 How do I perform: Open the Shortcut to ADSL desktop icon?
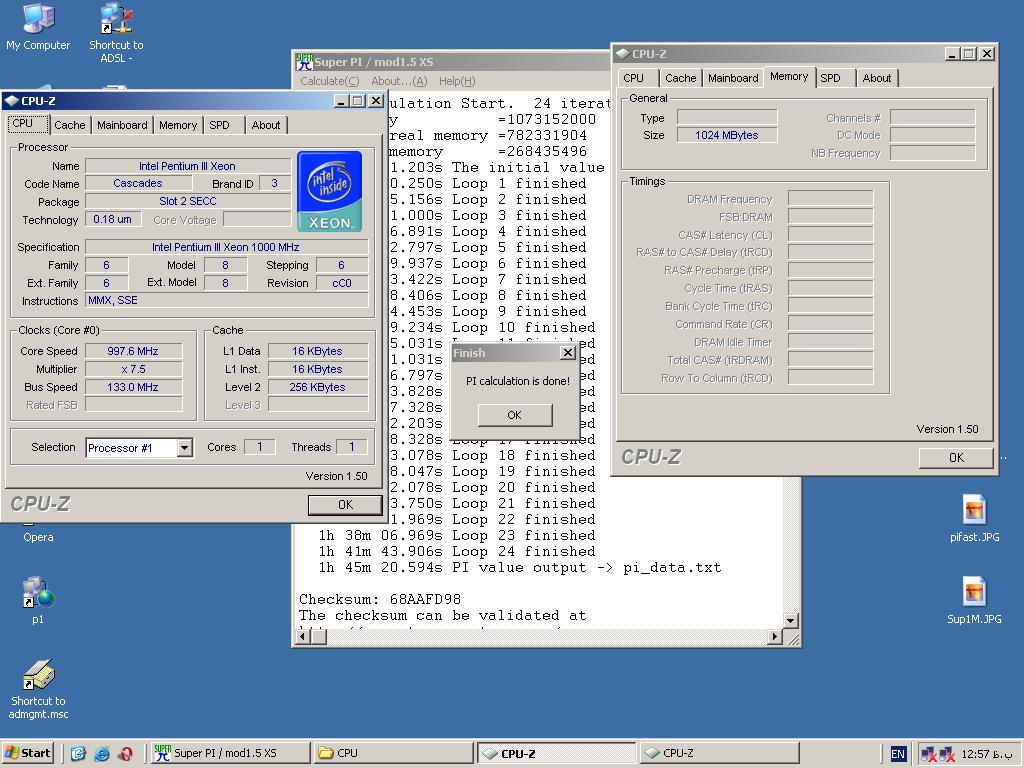(116, 33)
